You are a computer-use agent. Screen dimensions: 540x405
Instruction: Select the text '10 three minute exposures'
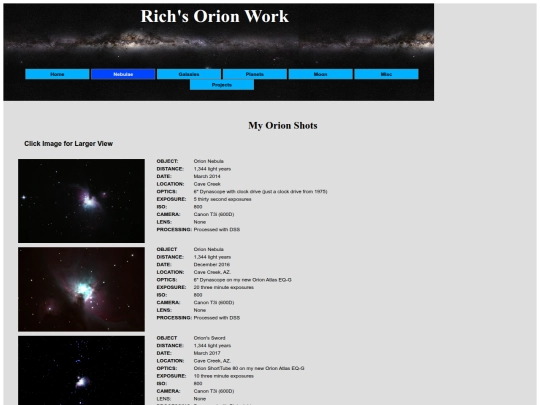click(224, 376)
